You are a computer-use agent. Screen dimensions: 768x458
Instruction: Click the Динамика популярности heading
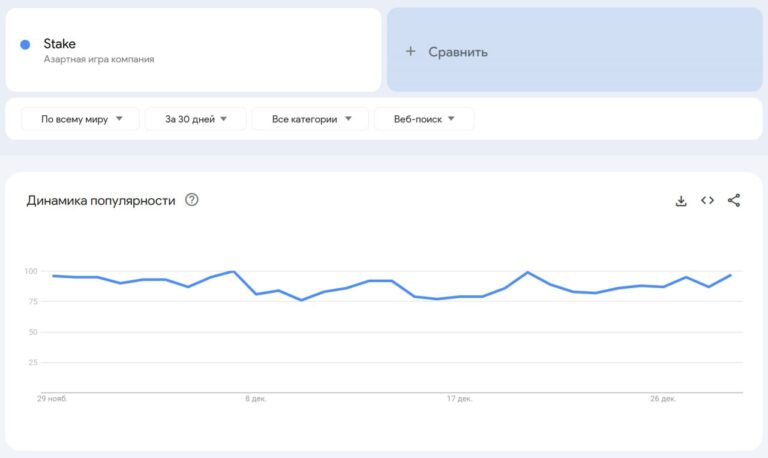(x=100, y=200)
